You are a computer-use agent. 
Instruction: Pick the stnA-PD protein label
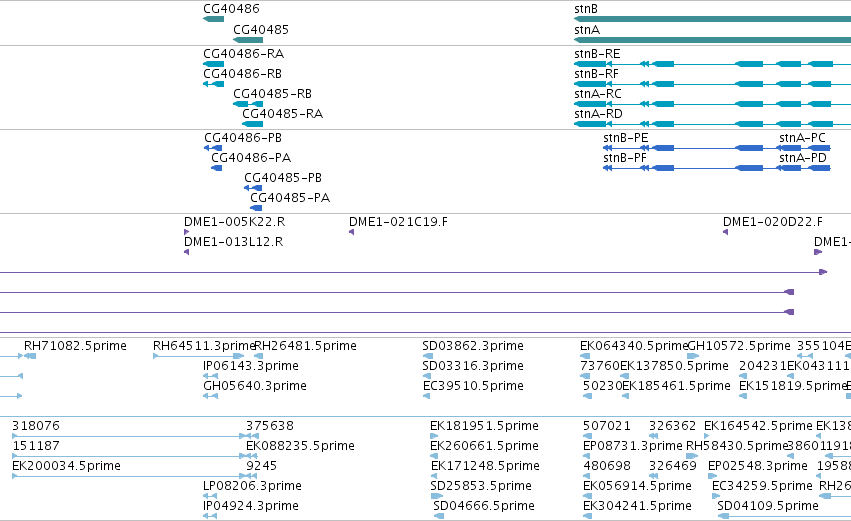click(x=803, y=158)
